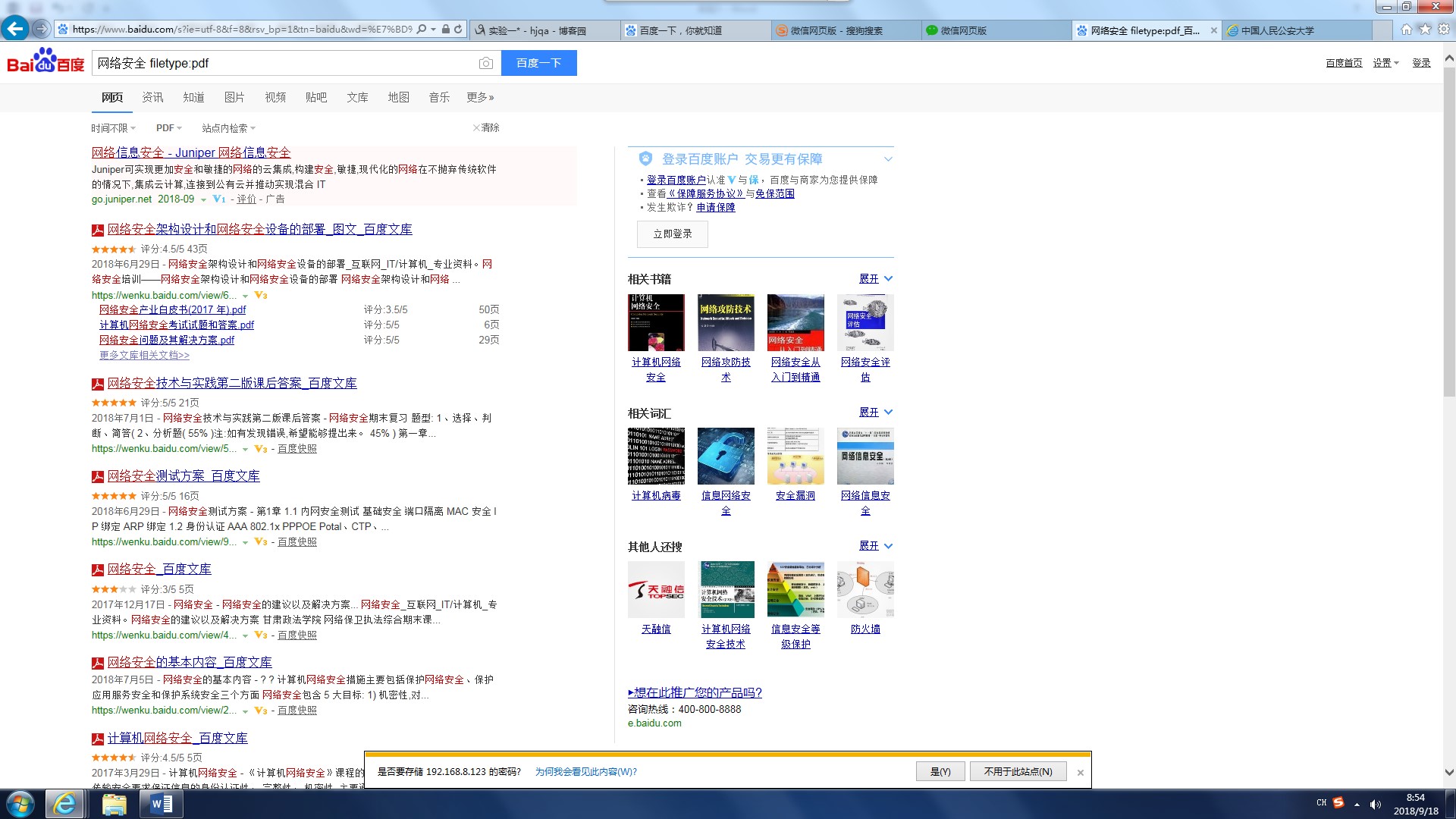Image resolution: width=1456 pixels, height=819 pixels.
Task: Click the browser home icon
Action: [x=1407, y=29]
